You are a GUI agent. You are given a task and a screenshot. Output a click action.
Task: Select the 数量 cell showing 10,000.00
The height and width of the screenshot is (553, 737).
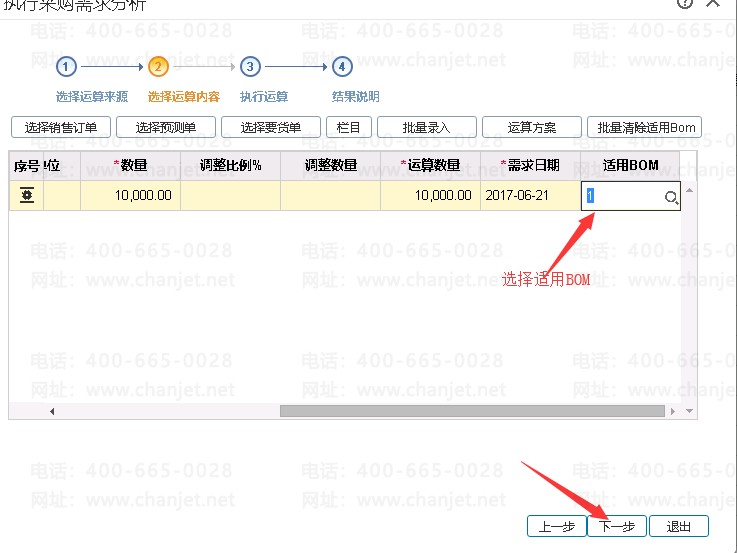[131, 195]
